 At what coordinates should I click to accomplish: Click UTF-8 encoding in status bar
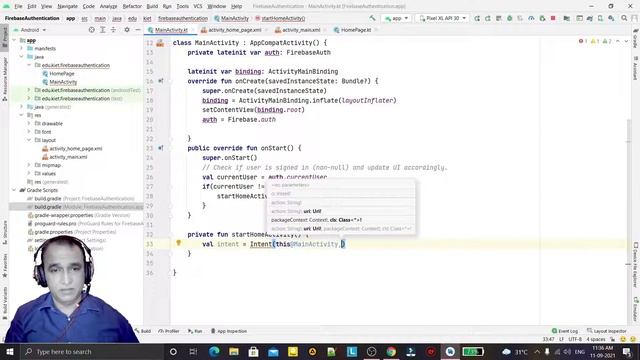pos(575,339)
